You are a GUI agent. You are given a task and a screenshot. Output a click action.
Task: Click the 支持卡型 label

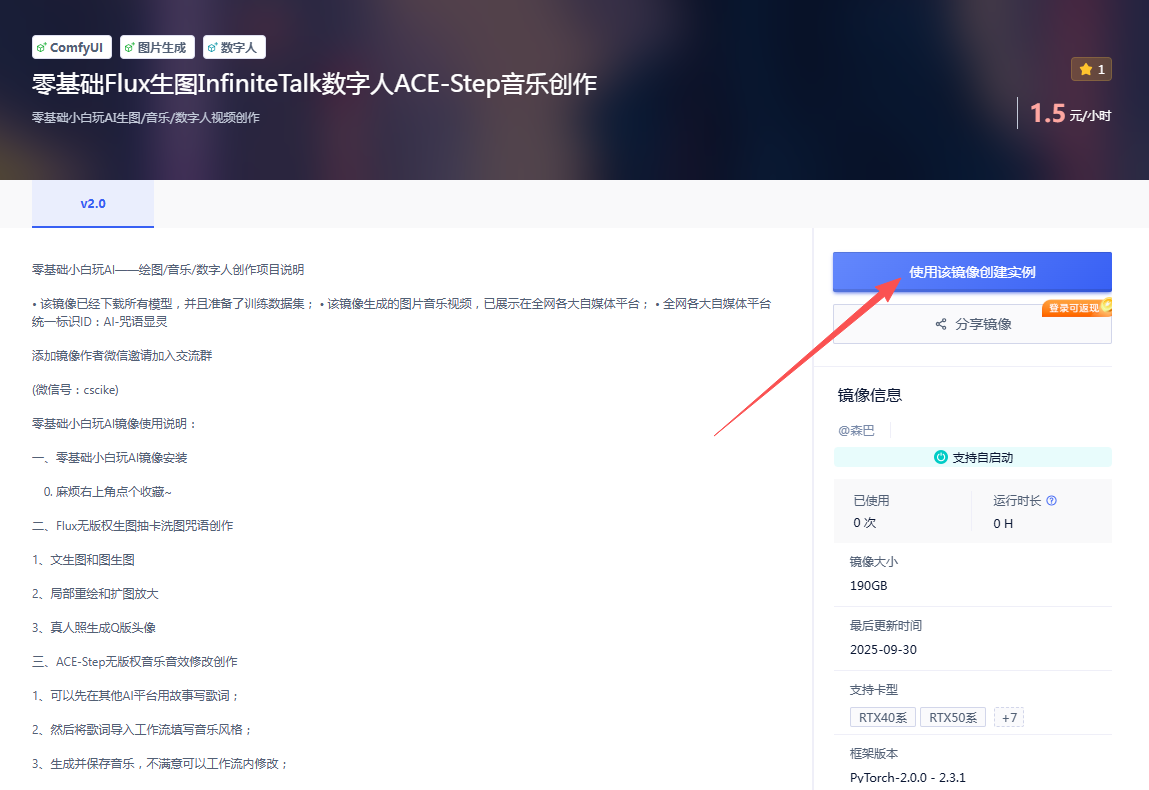[873, 690]
